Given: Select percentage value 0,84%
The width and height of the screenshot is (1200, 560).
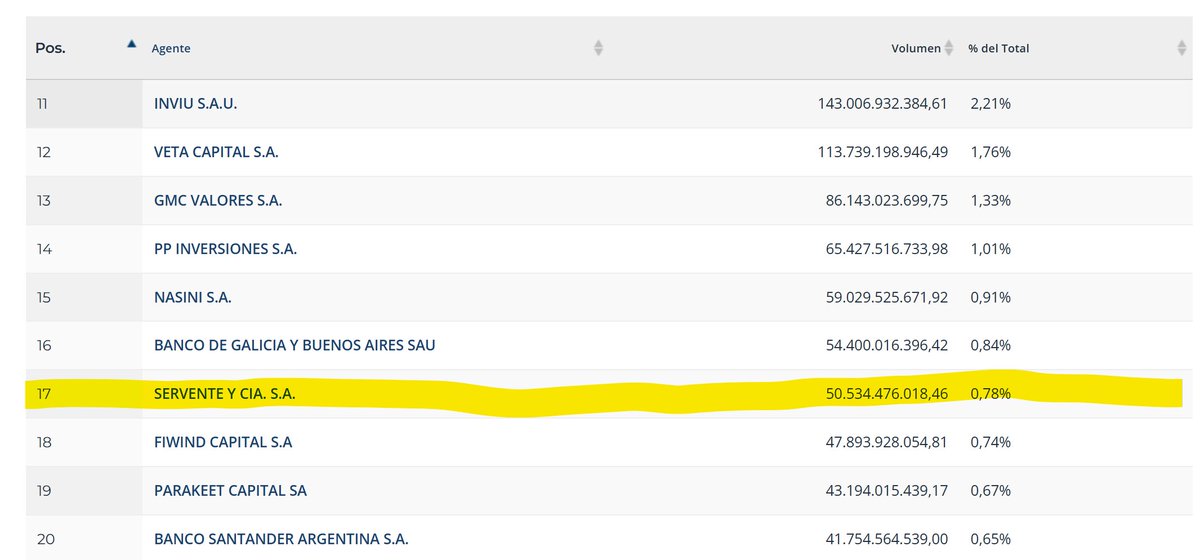Looking at the screenshot, I should coord(990,345).
